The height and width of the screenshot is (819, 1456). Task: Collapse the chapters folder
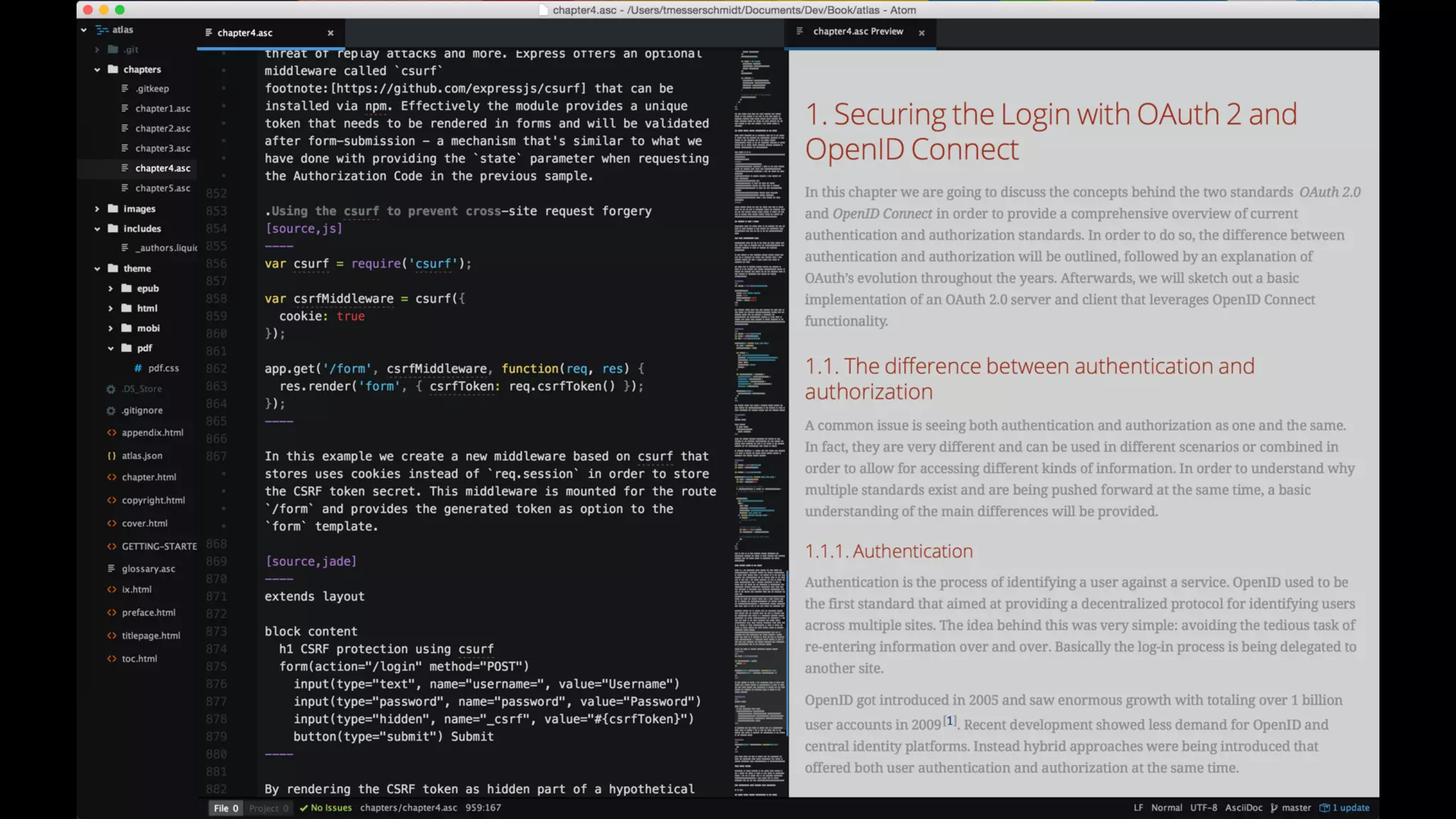point(97,70)
